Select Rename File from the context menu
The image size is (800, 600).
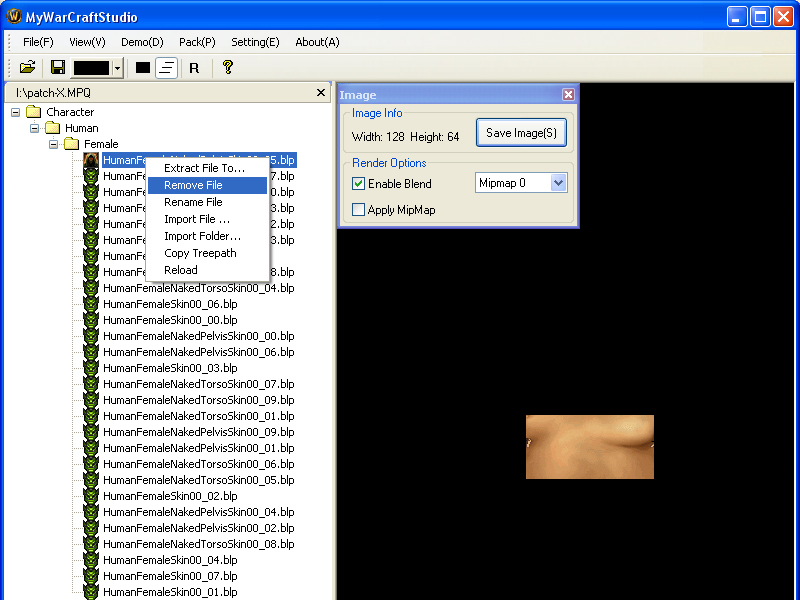207,202
